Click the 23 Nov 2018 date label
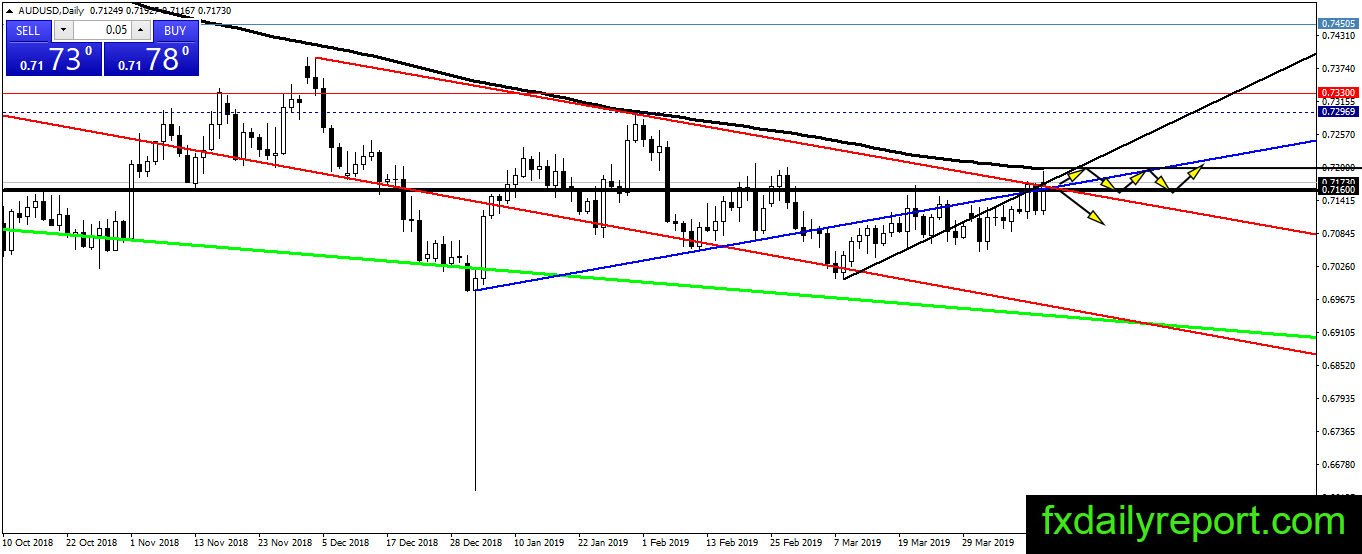The height and width of the screenshot is (554, 1362). [284, 542]
